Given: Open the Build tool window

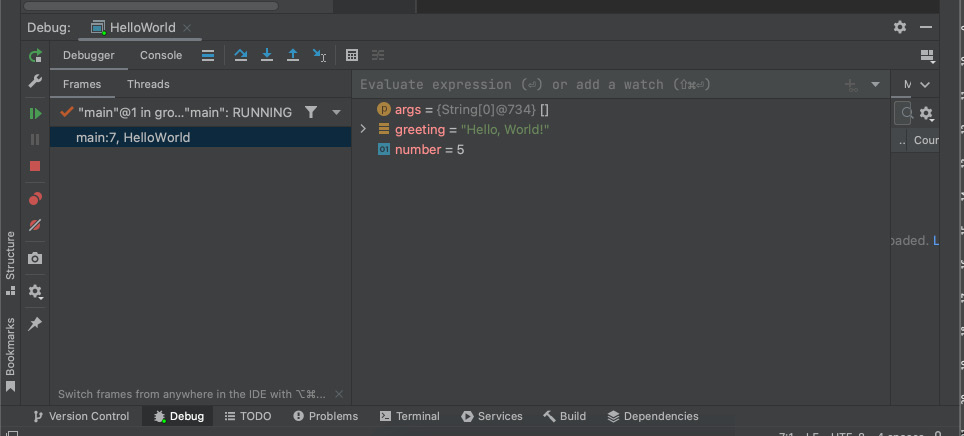Looking at the screenshot, I should click(564, 416).
